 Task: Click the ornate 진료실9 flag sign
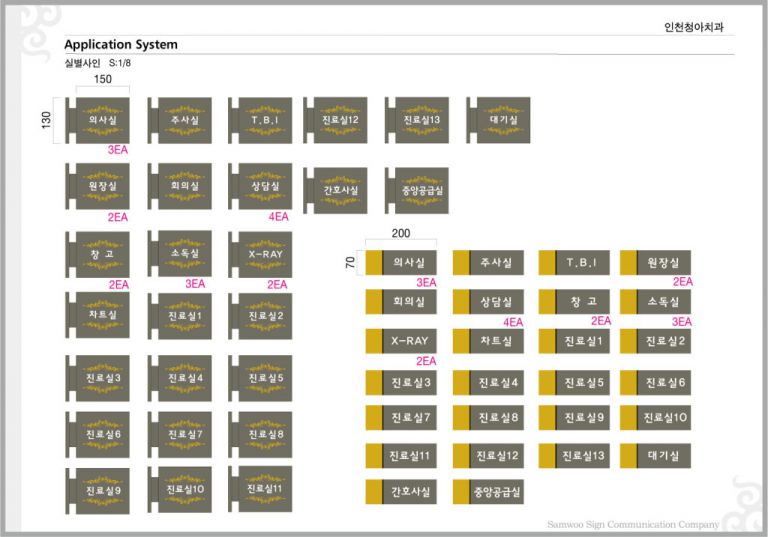100,490
